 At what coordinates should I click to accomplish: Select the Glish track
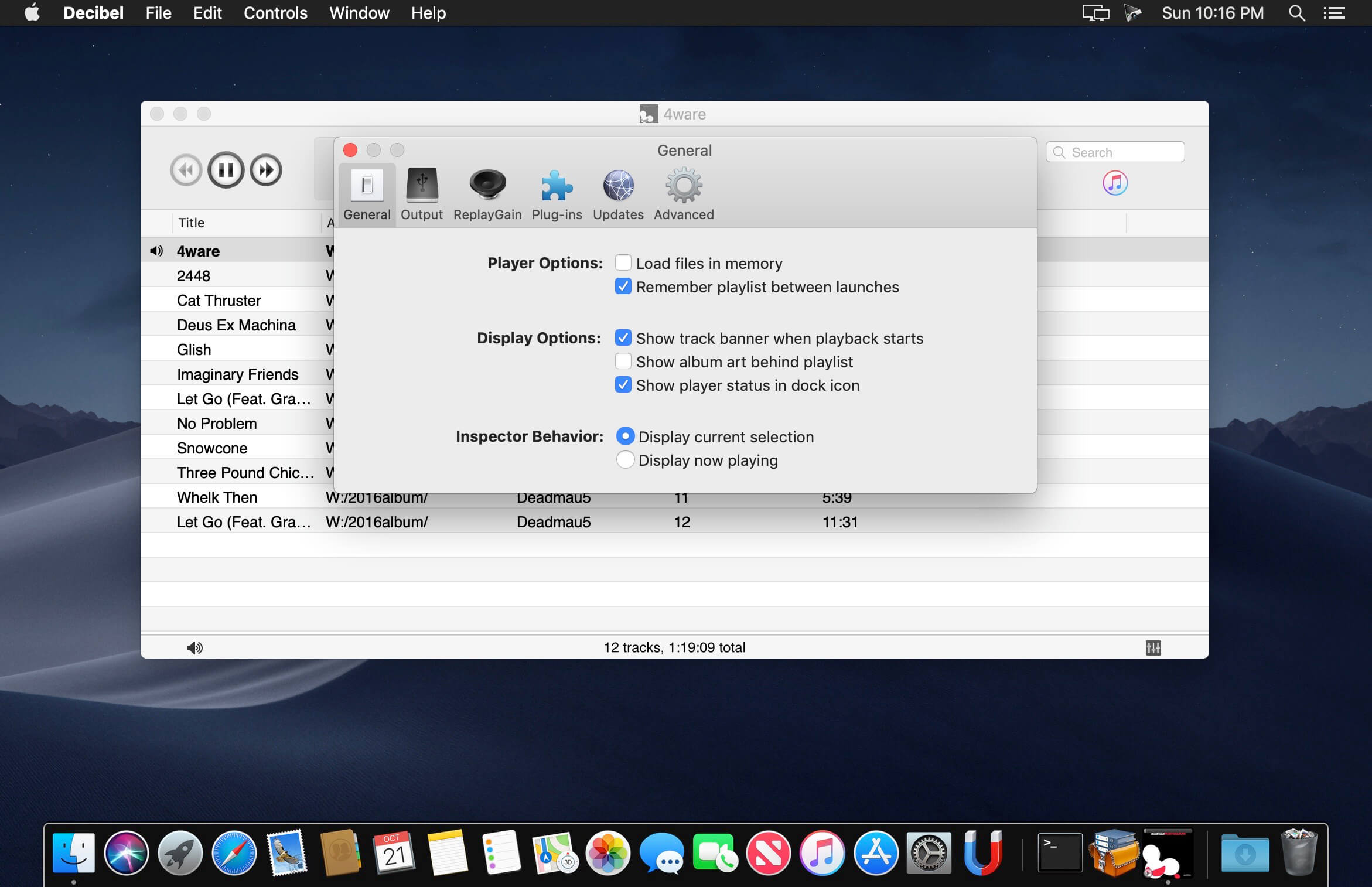tap(237, 350)
